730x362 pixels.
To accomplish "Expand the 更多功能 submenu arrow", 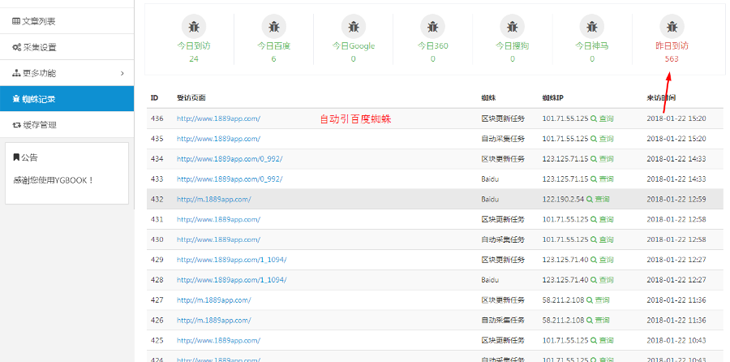I will click(x=122, y=73).
